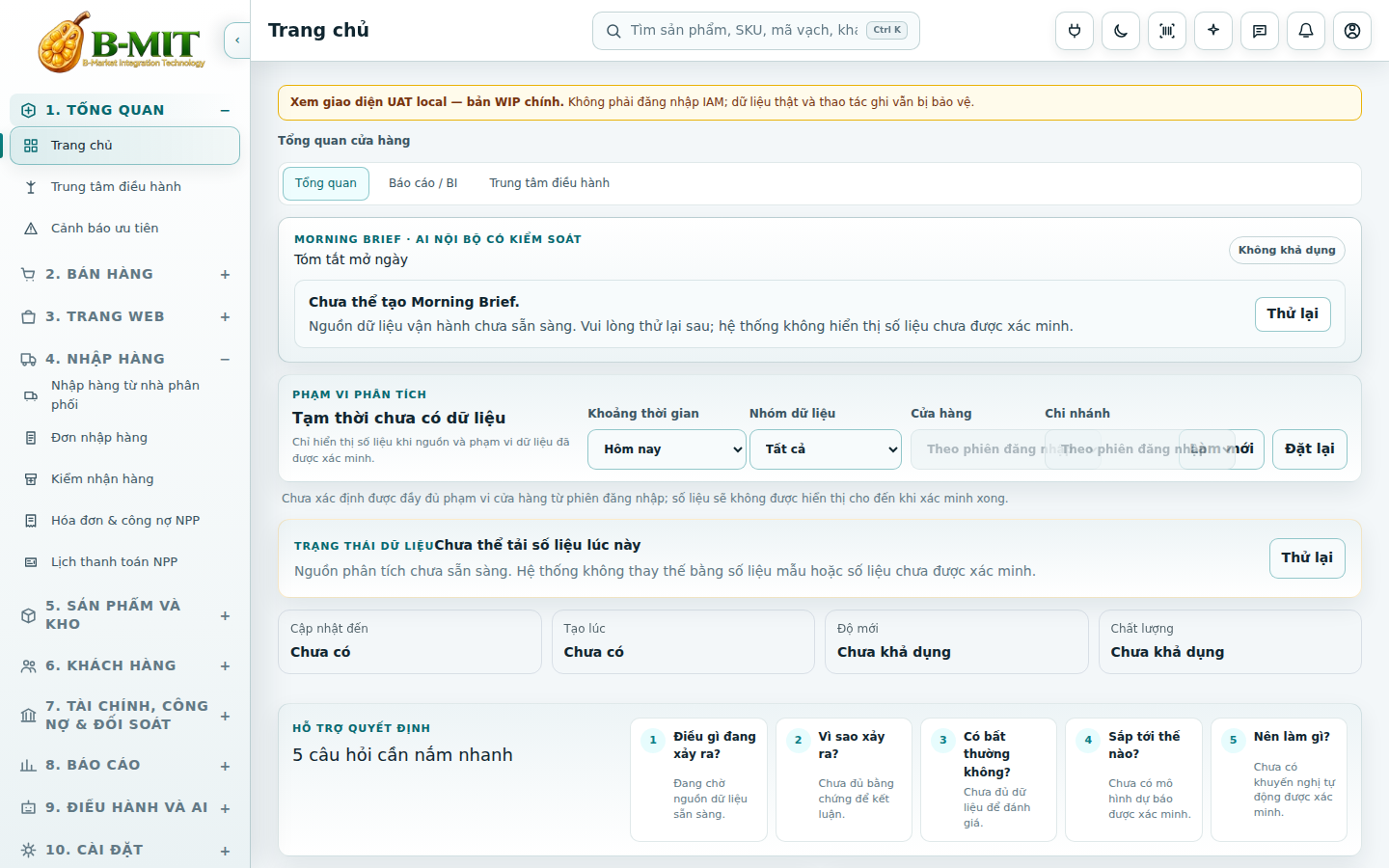The height and width of the screenshot is (868, 1389).
Task: Open notifications with the bell icon
Action: [1306, 31]
